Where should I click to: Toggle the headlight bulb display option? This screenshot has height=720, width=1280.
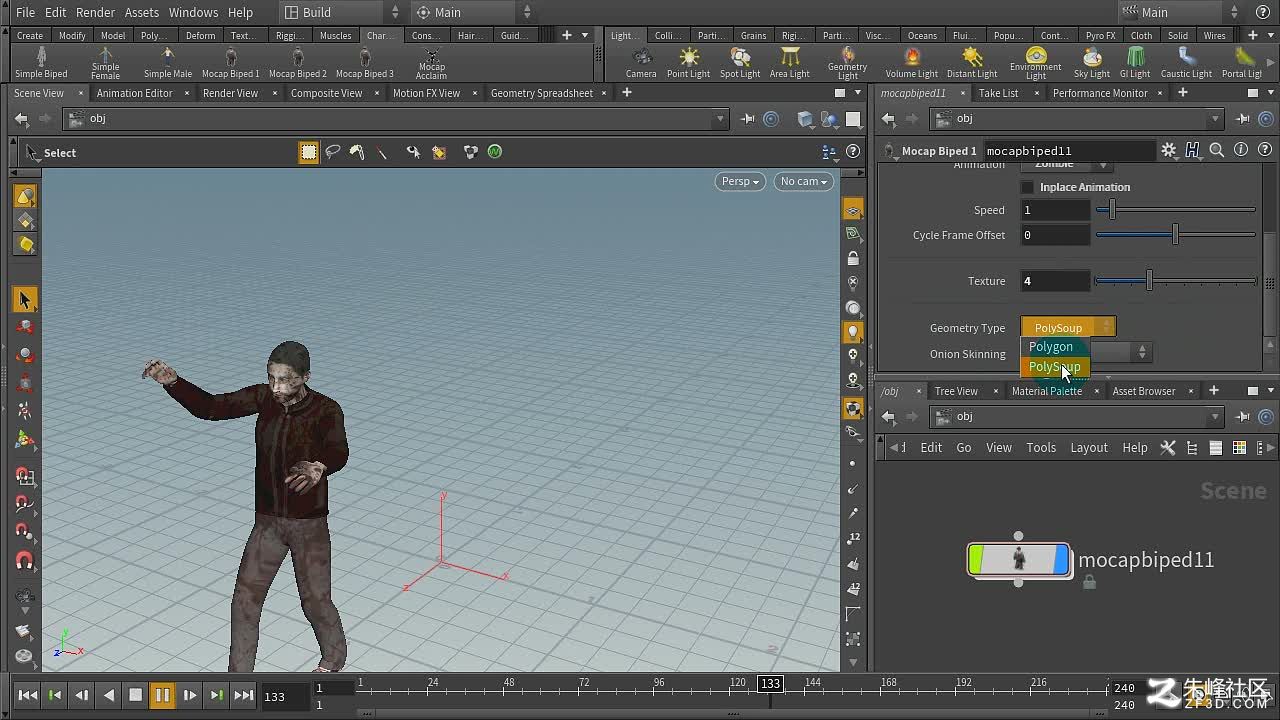click(x=853, y=332)
